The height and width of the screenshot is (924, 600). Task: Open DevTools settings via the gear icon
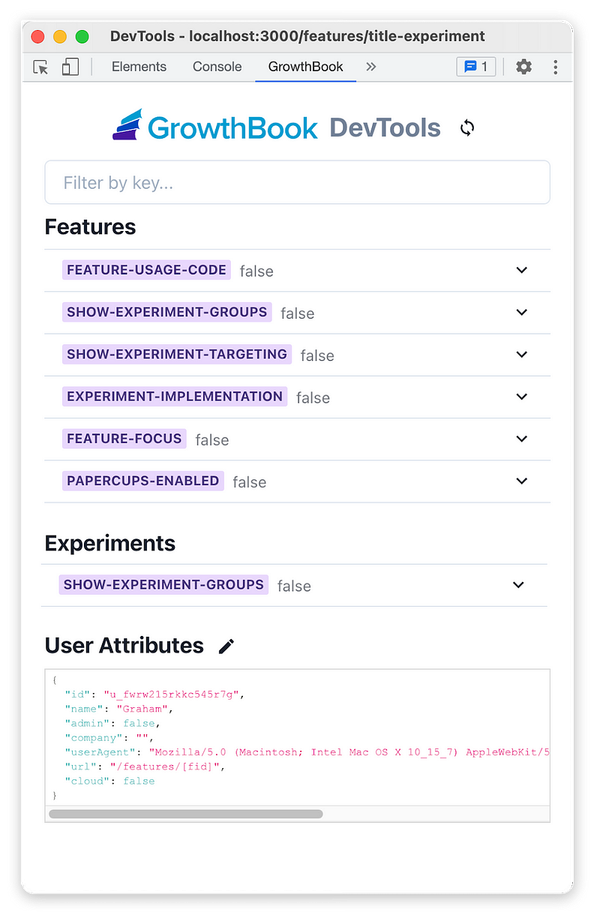tap(522, 66)
